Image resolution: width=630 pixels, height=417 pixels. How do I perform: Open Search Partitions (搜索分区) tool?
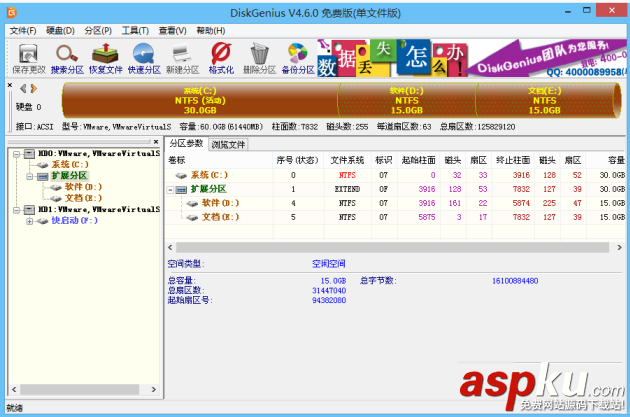pos(67,59)
